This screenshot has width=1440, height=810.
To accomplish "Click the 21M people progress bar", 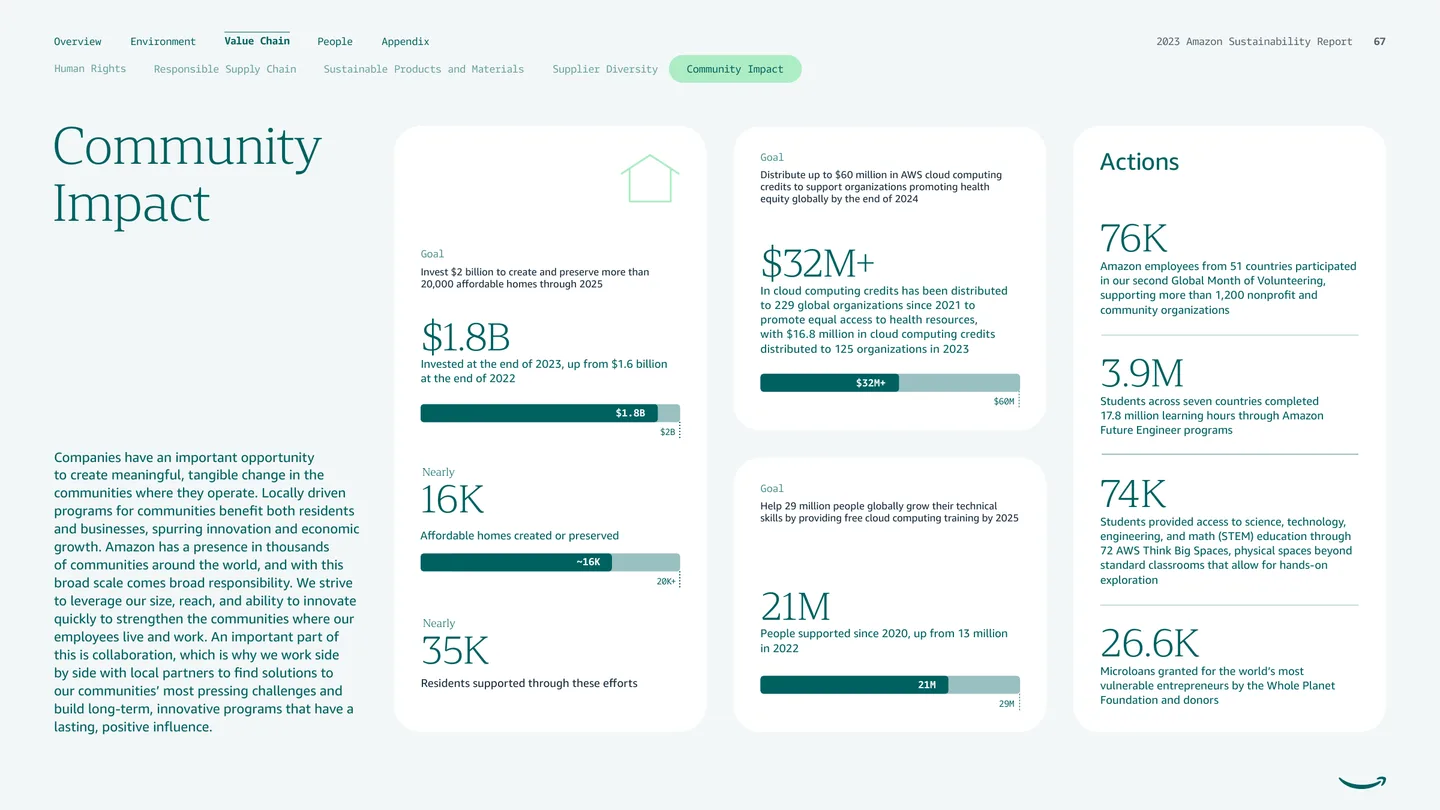I will click(890, 685).
